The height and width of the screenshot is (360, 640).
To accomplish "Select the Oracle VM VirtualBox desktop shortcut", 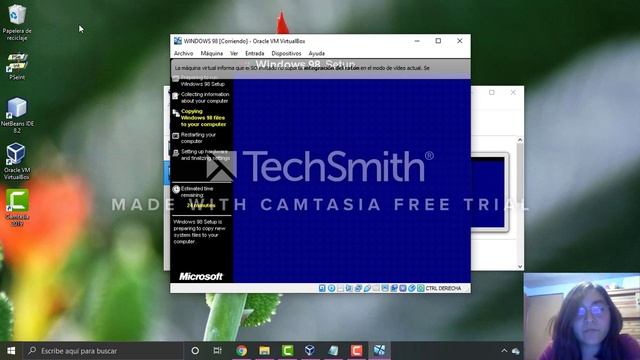I will pos(17,162).
